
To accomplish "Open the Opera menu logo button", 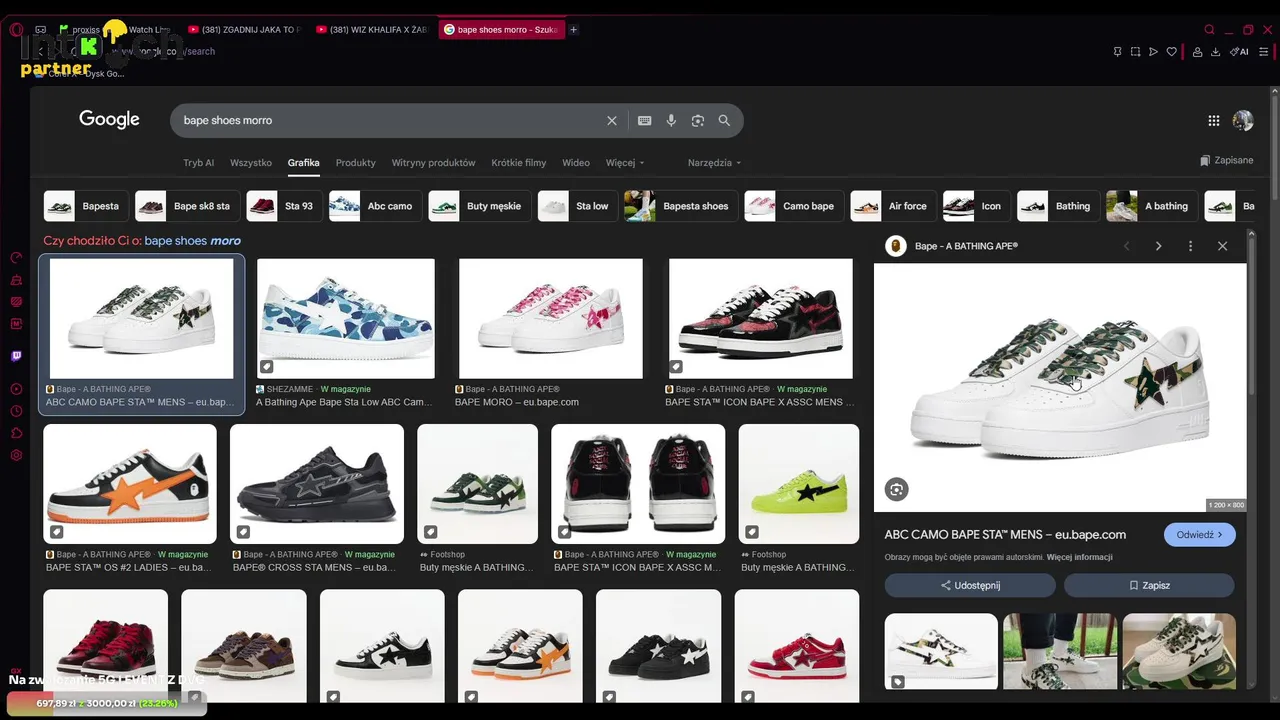I will (16, 30).
